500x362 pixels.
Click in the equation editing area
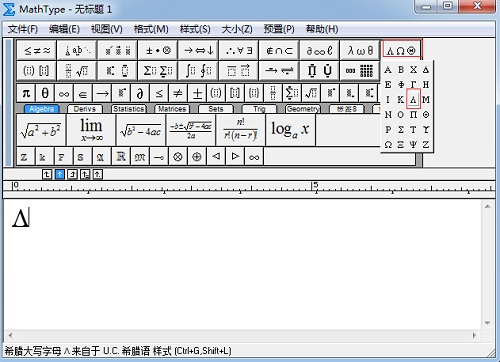[243, 265]
